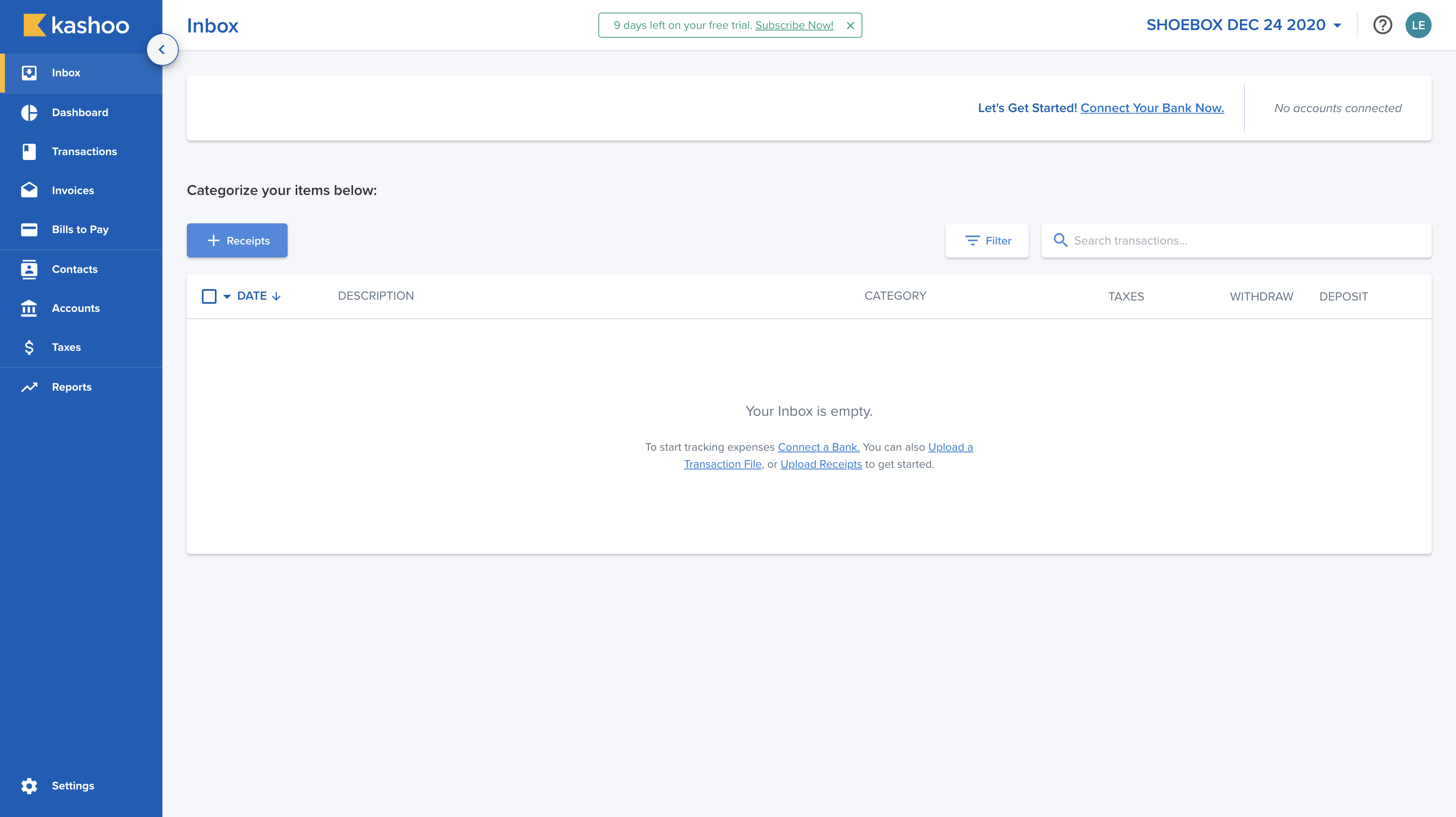Open help via question mark icon

point(1382,25)
